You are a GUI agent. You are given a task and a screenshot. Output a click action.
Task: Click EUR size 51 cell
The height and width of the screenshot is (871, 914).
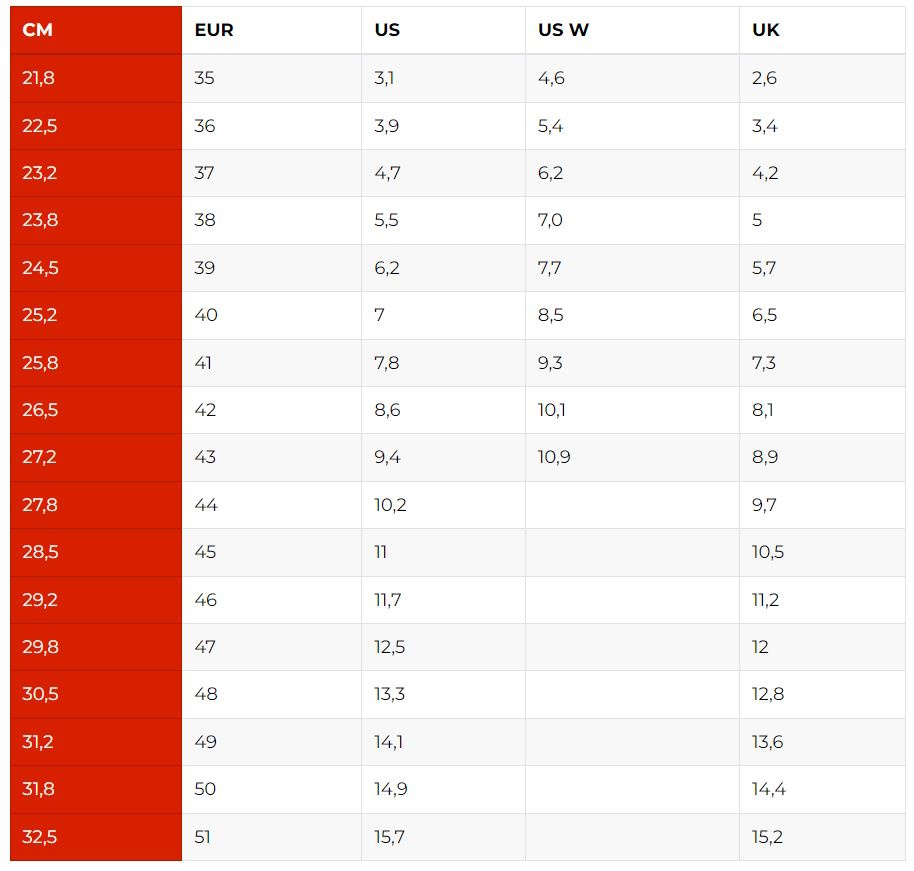coord(272,837)
